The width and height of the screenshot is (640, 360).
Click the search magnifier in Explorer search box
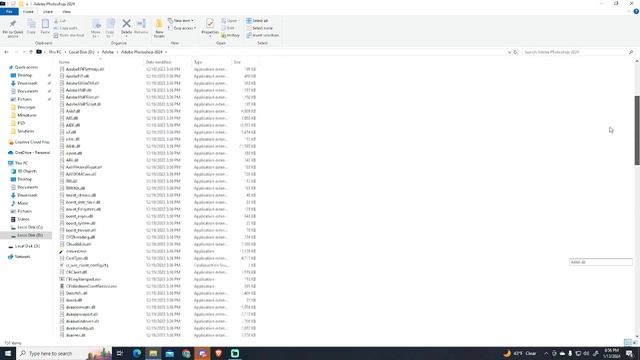pos(631,52)
